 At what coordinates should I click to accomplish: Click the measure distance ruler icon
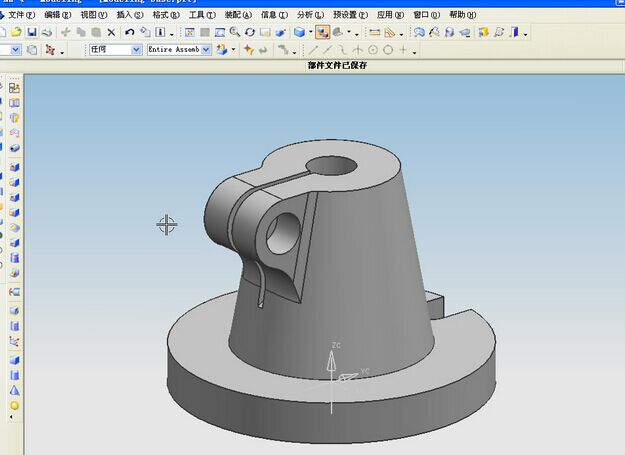[374, 32]
